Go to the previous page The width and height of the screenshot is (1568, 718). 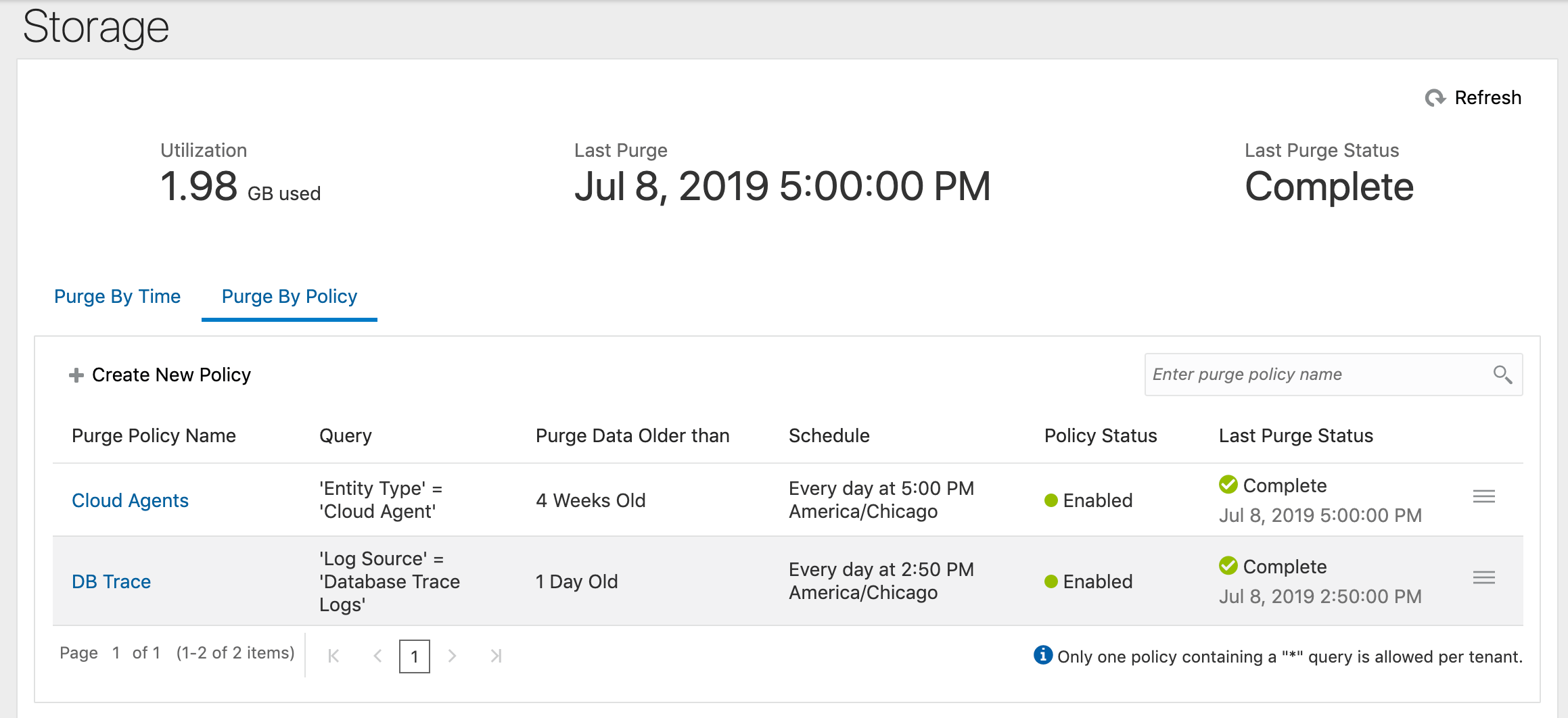[x=377, y=656]
